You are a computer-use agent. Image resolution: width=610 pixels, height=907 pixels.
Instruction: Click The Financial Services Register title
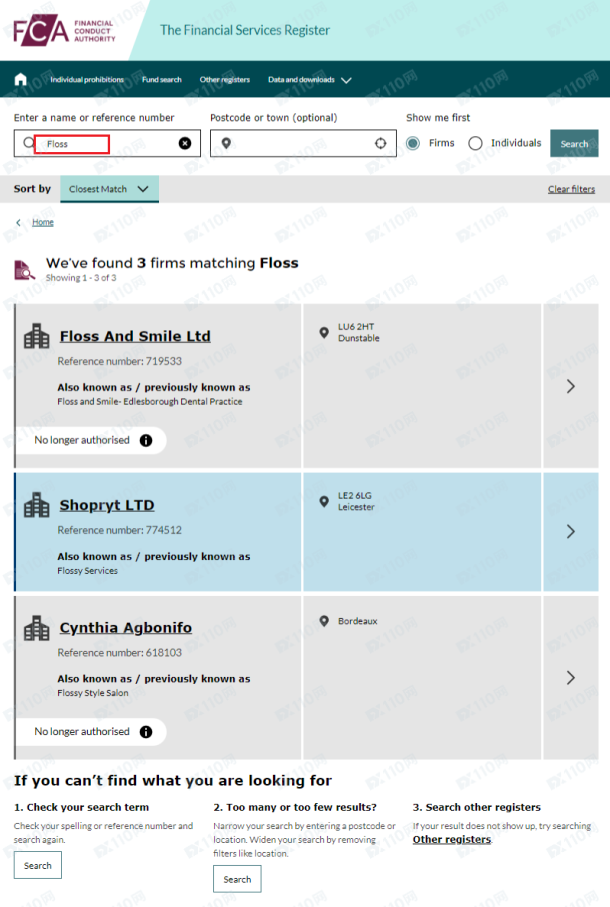[x=245, y=30]
